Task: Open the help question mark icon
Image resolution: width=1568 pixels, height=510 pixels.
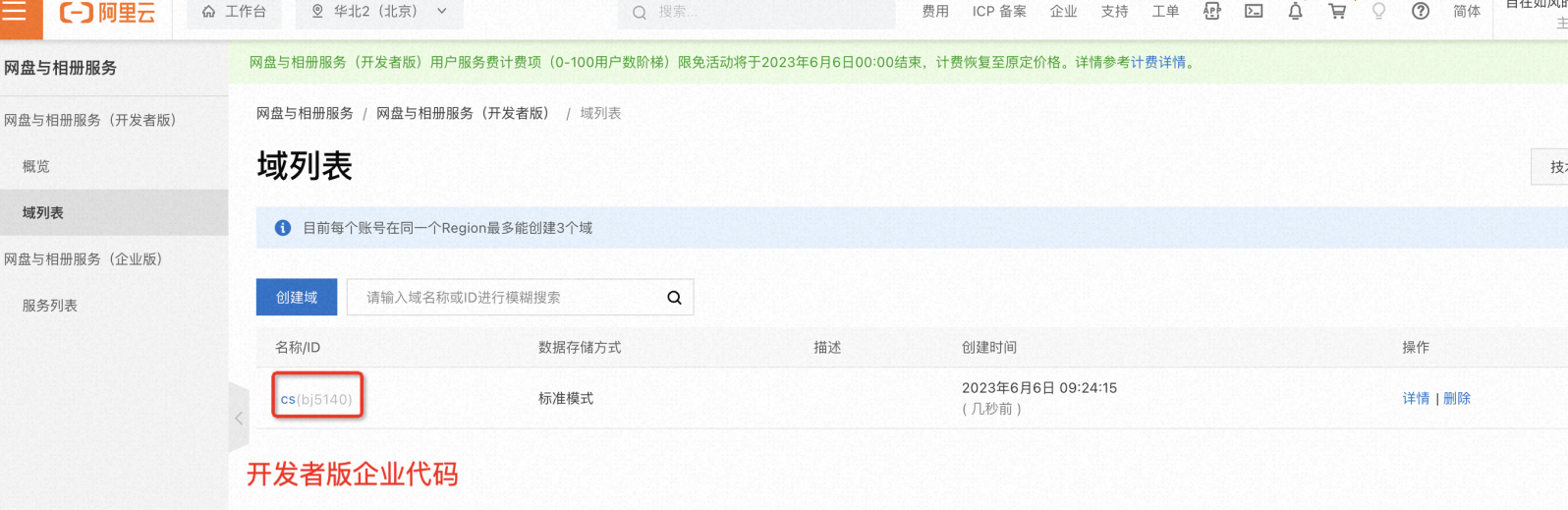Action: (1420, 12)
